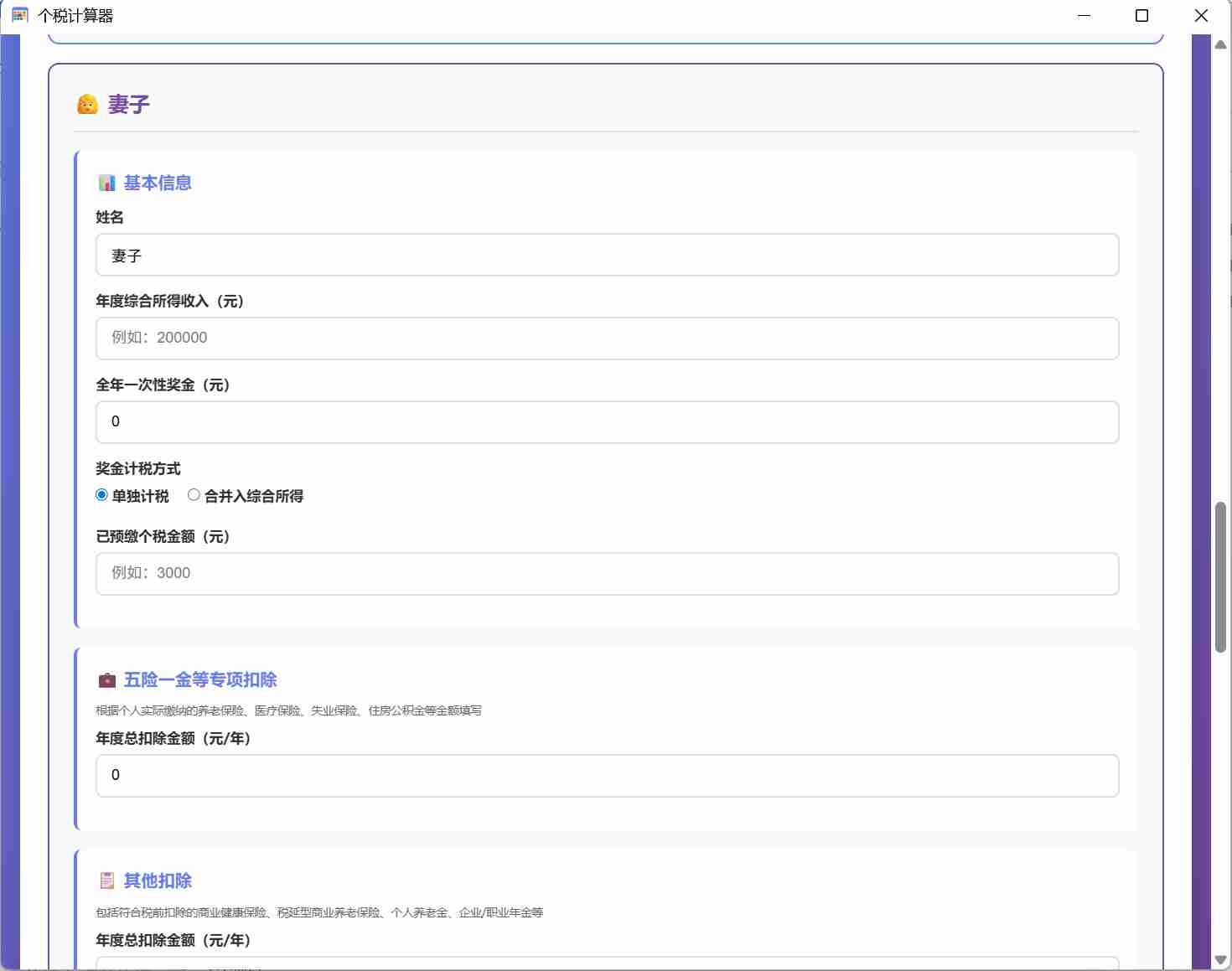Select the 合并入综合所得 radio option
The image size is (1232, 971).
194,496
